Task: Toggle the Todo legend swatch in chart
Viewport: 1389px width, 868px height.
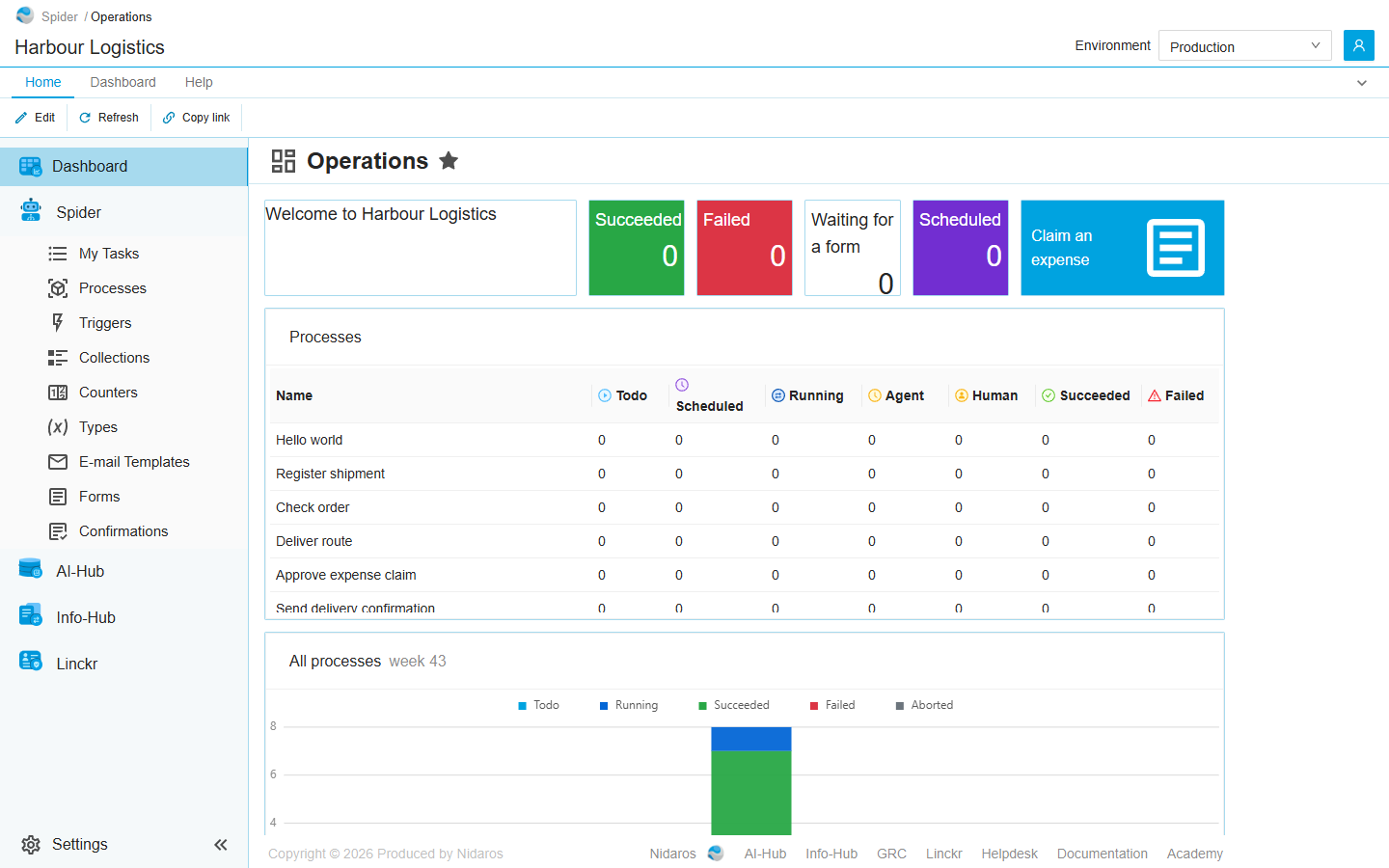Action: 523,706
